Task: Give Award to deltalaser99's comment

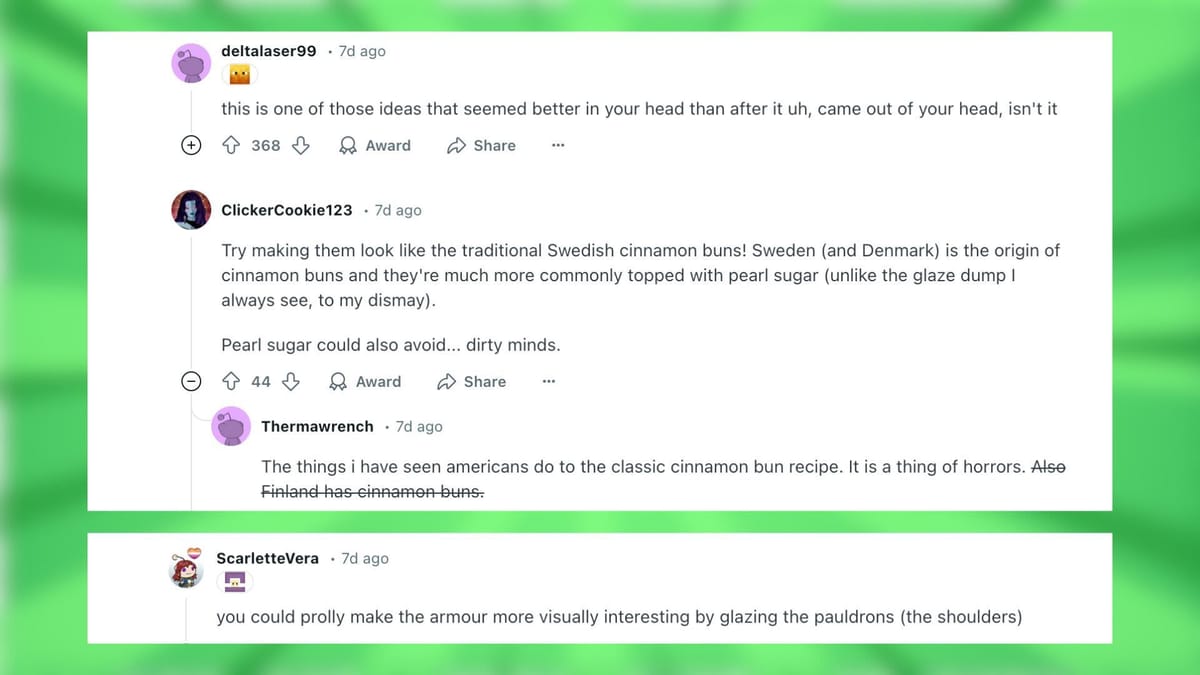Action: coord(375,146)
